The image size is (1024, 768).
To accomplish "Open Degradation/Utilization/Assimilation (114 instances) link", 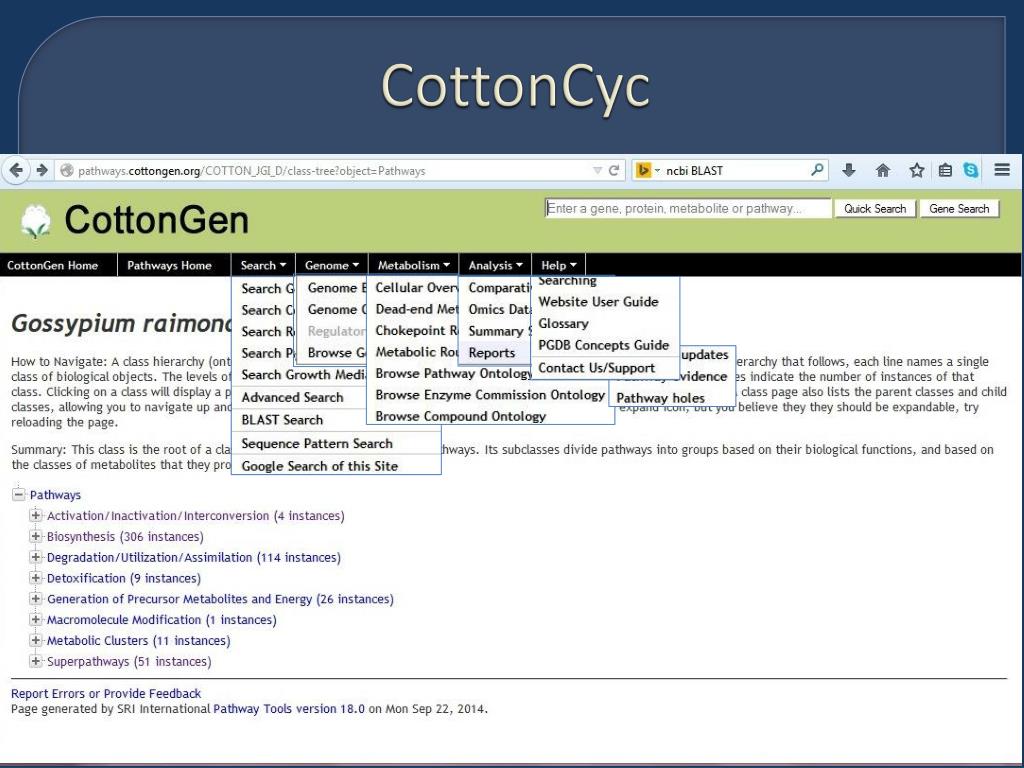I will pos(193,558).
